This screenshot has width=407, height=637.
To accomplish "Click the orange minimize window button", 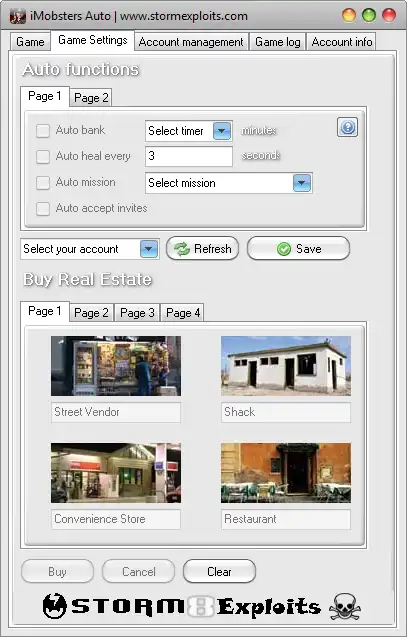I will (x=349, y=15).
